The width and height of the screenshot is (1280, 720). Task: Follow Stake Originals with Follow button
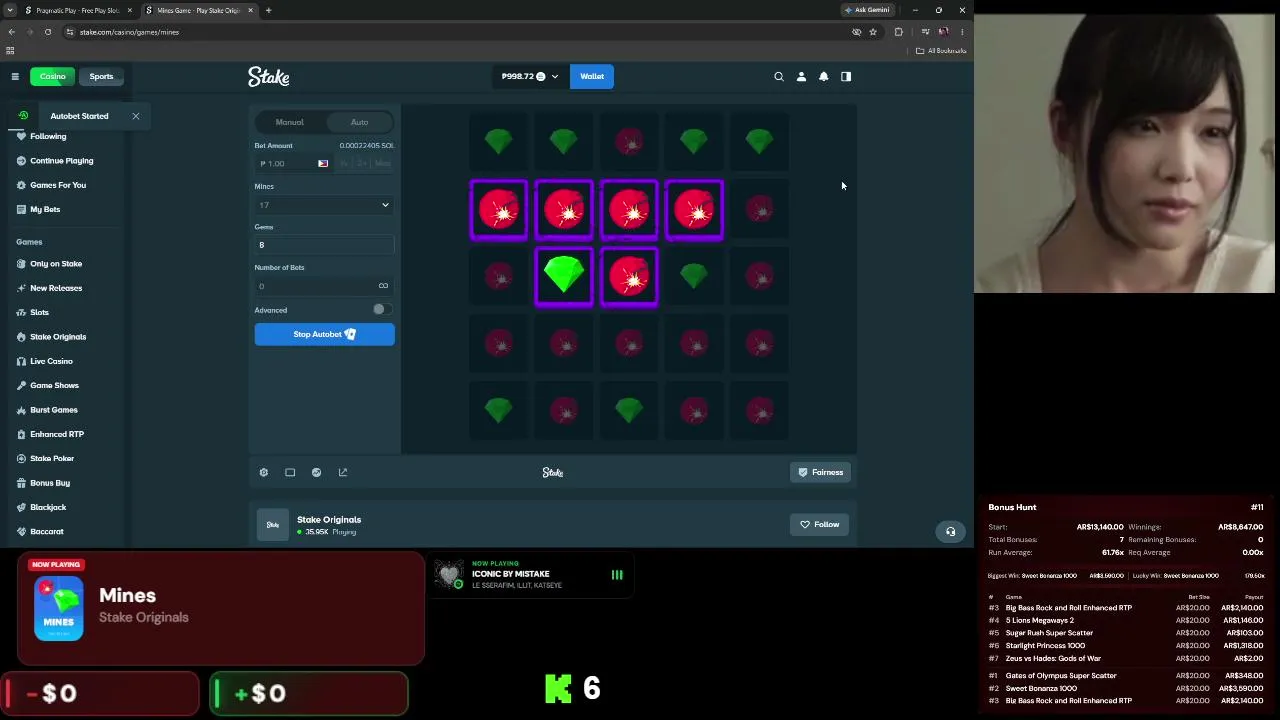tap(819, 524)
